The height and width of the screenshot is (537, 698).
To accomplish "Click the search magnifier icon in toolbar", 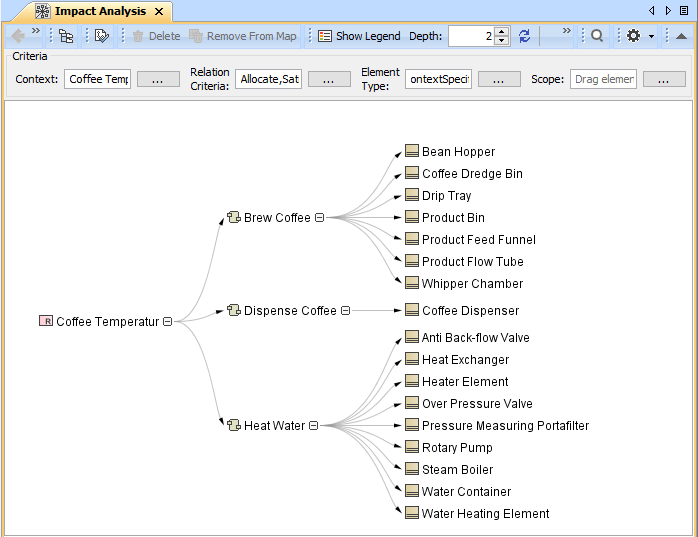I will pos(596,36).
